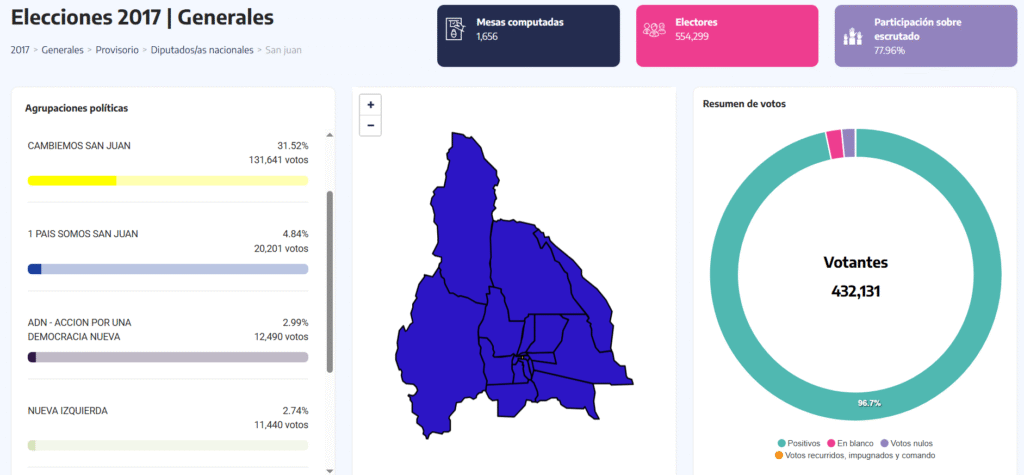Click the 96.7% label on the donut
Image resolution: width=1024 pixels, height=475 pixels.
click(x=869, y=403)
